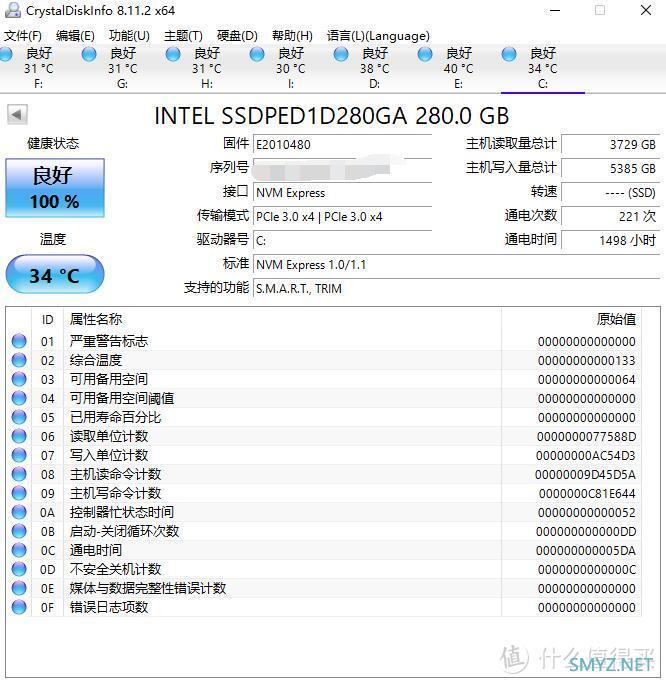Open the 主题(T) menu
This screenshot has width=666, height=684.
[183, 36]
